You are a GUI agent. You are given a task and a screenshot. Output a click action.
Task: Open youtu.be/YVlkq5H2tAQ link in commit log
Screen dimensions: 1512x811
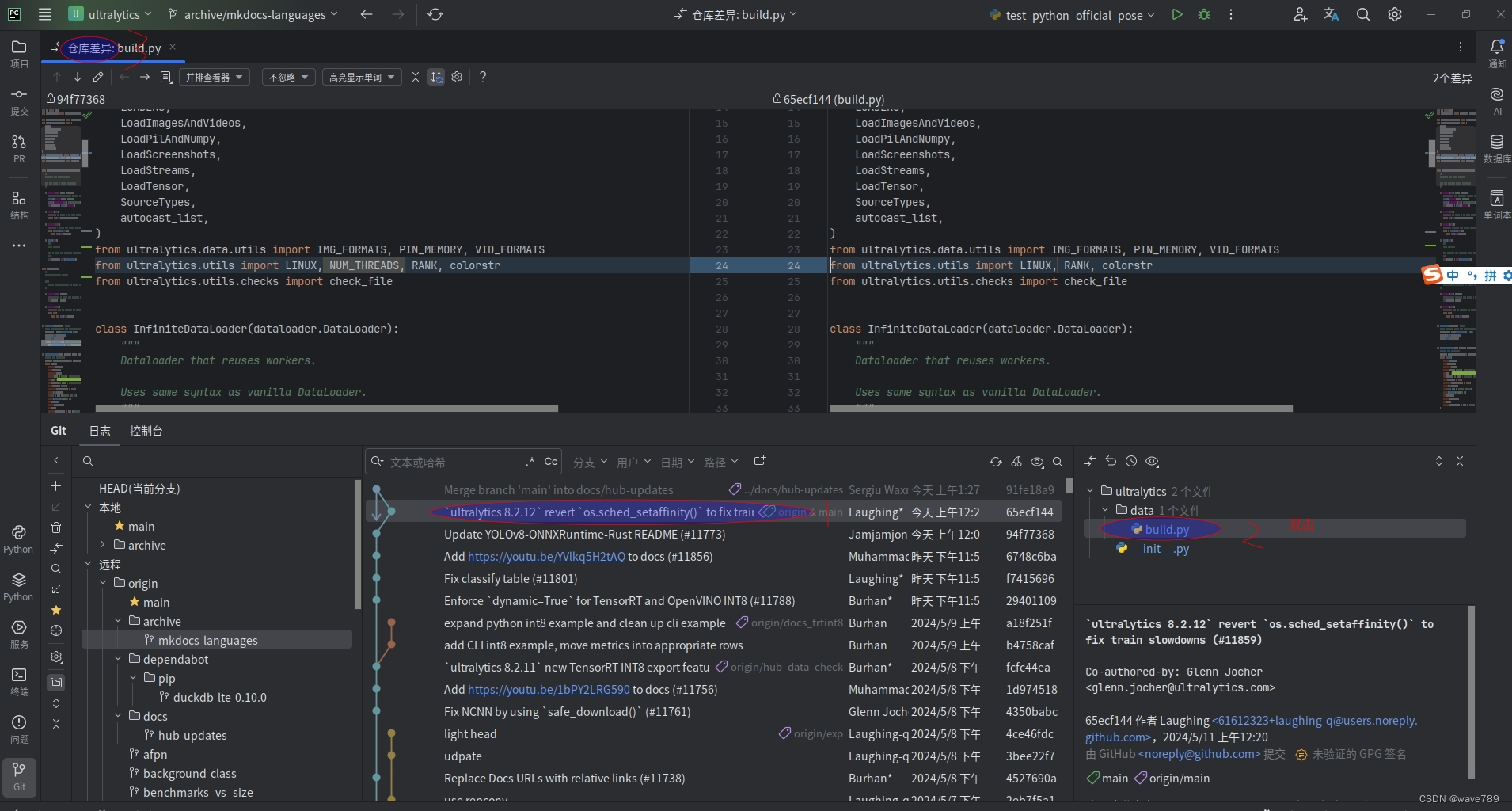pos(546,557)
